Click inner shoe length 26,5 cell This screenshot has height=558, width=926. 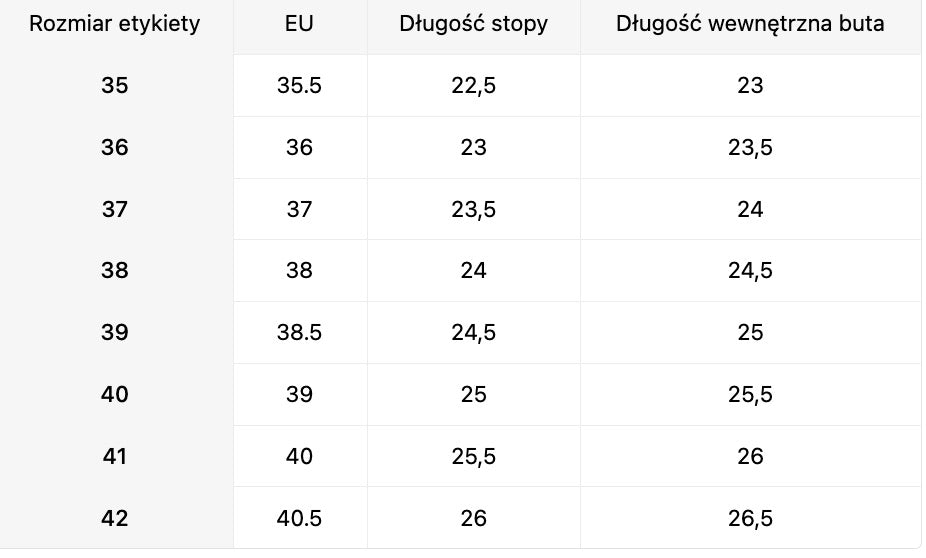[750, 519]
